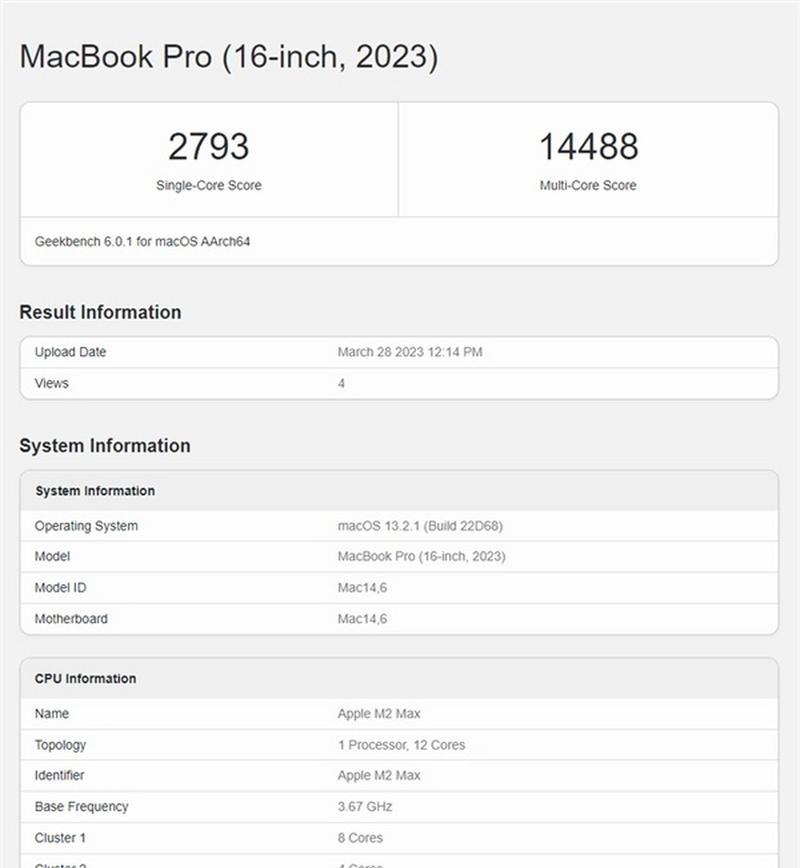800x868 pixels.
Task: Select the 14488 multi-core score value
Action: point(589,147)
